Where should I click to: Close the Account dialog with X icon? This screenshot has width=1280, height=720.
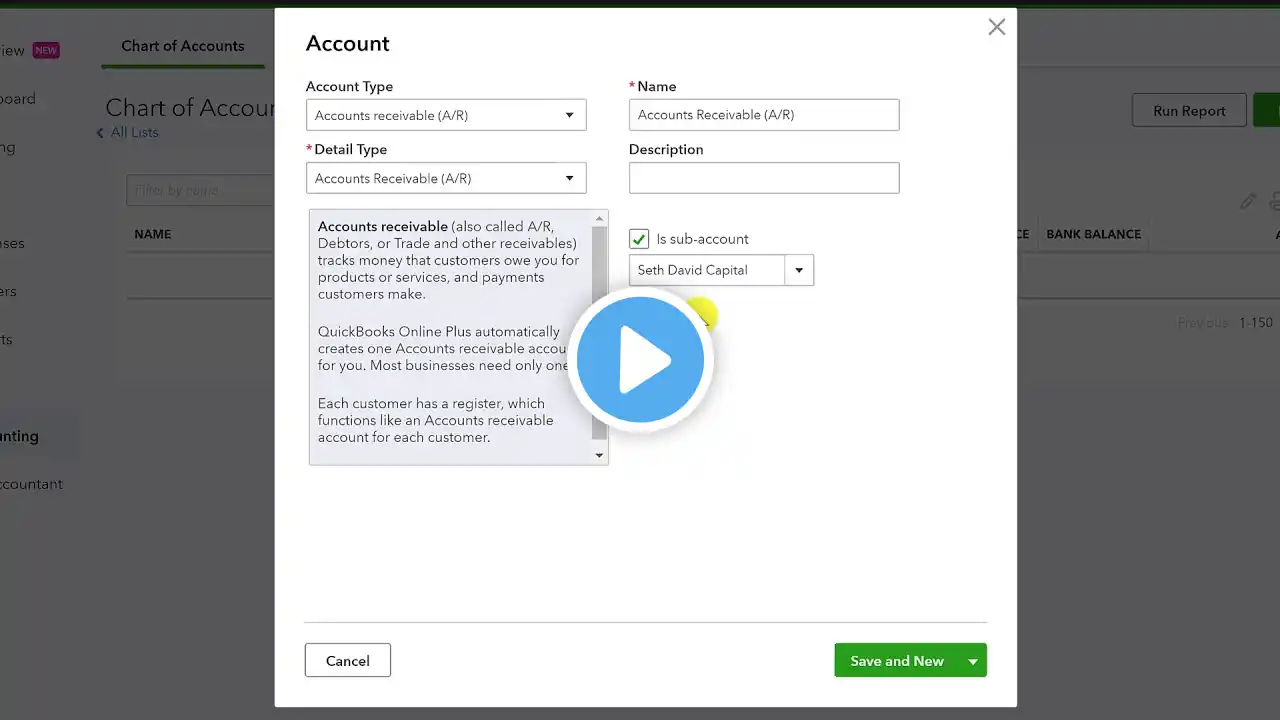(x=996, y=28)
